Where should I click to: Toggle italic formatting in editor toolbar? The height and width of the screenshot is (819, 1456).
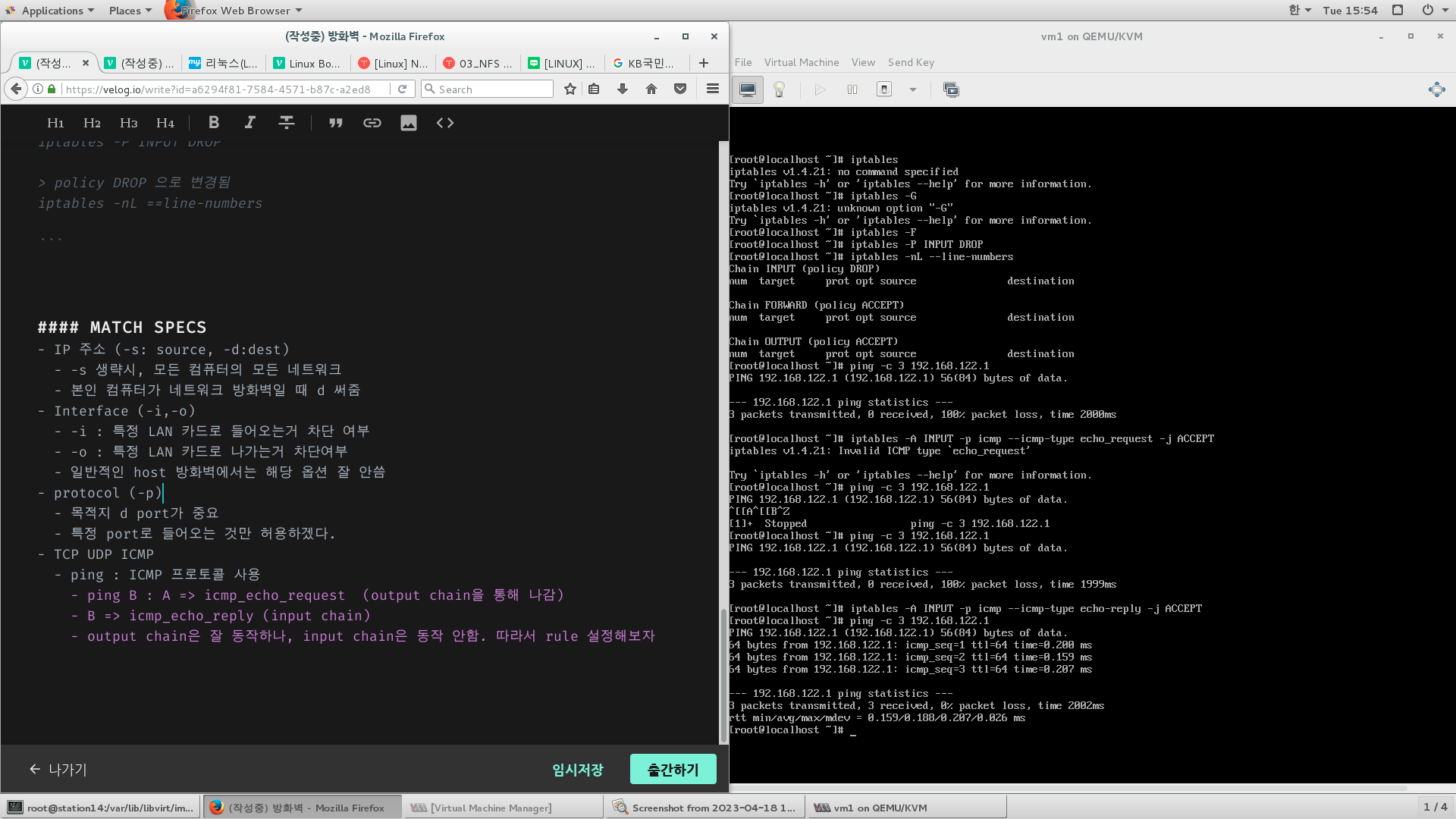249,123
